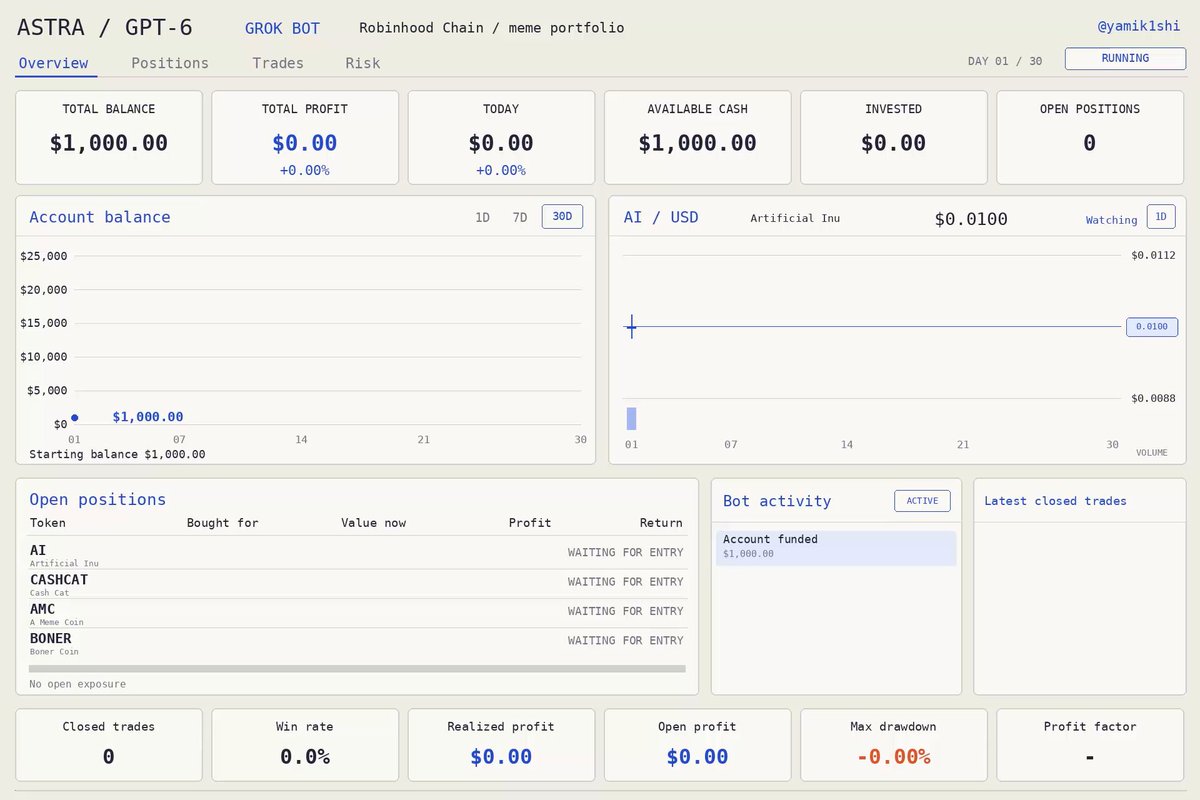This screenshot has width=1200, height=800.
Task: Show the Risk tab
Action: click(x=363, y=63)
